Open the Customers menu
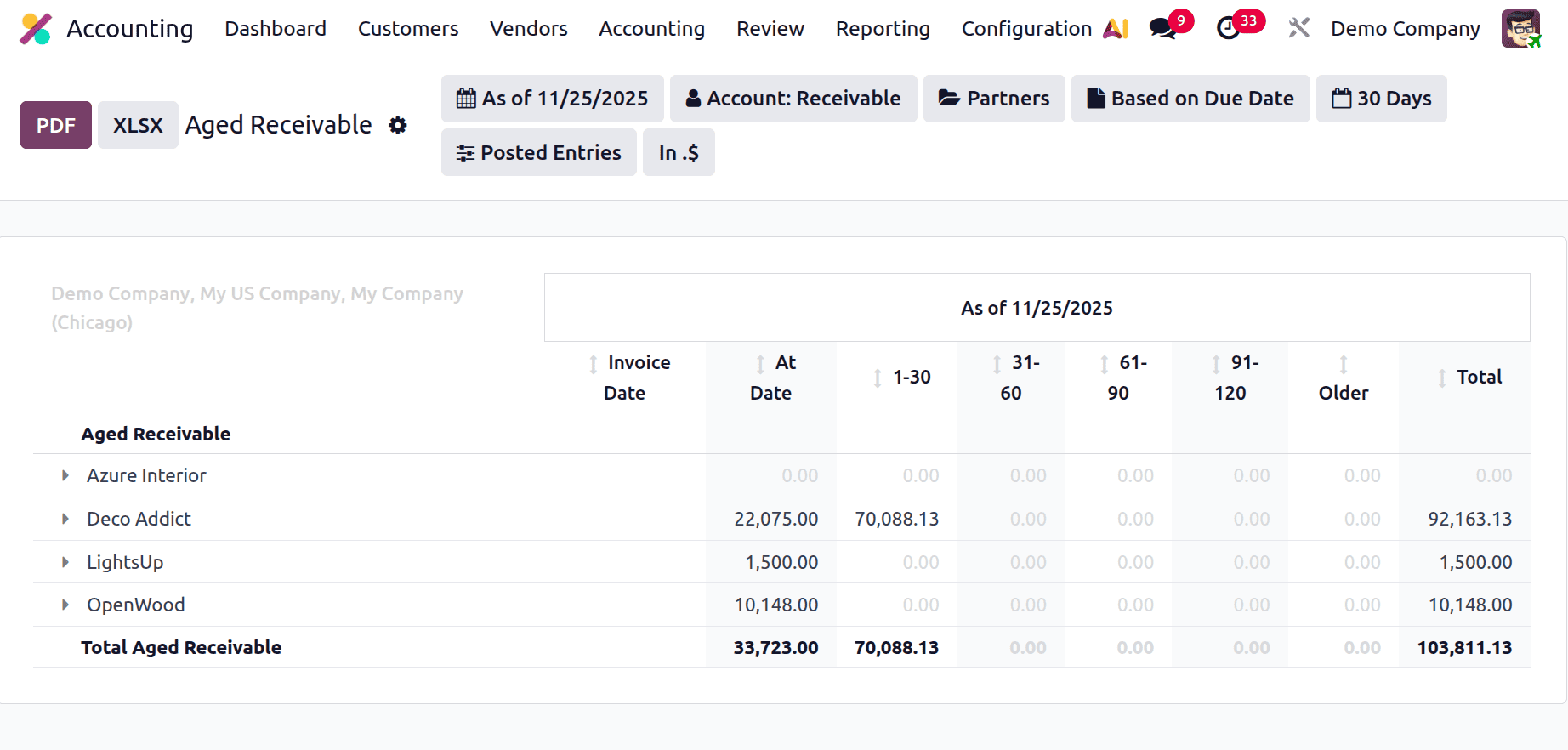This screenshot has width=1568, height=750. pos(408,29)
